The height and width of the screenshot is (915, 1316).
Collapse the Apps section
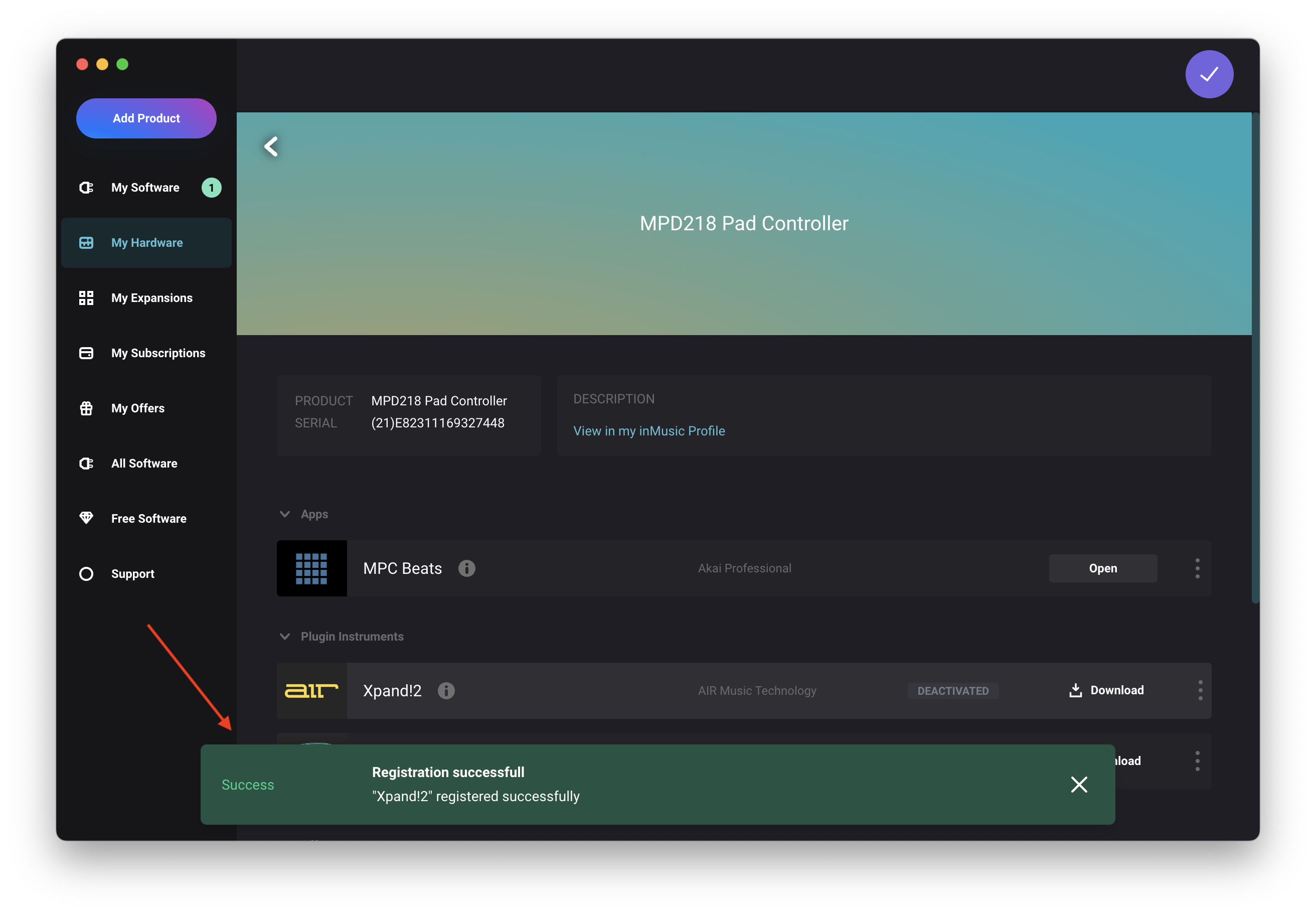coord(285,514)
